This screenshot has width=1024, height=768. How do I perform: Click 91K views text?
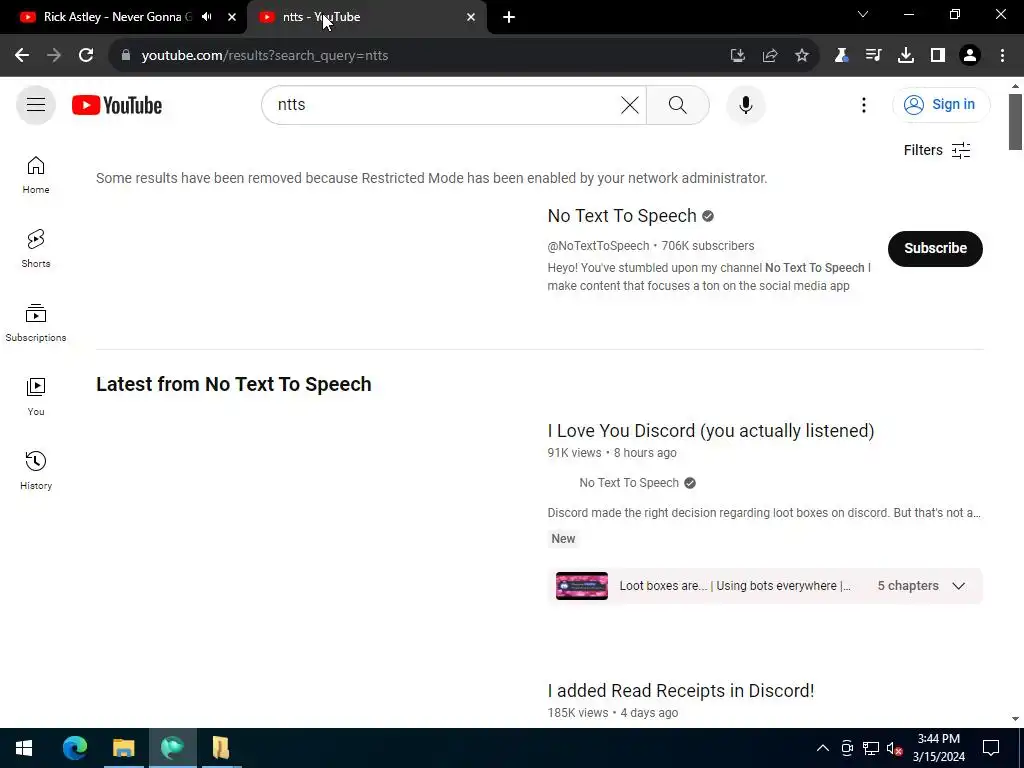(x=574, y=453)
